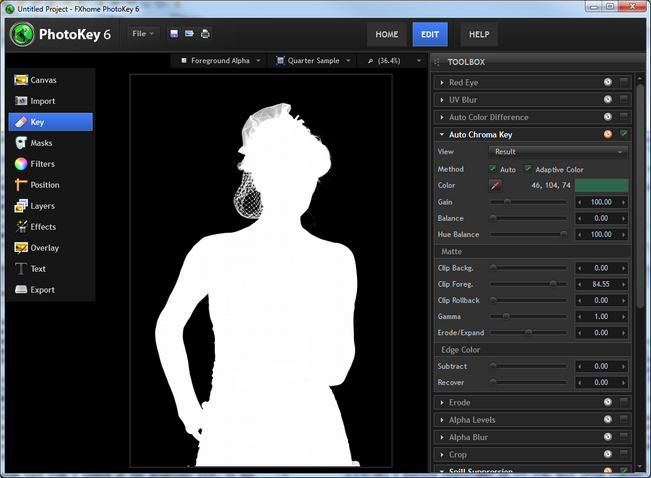Image resolution: width=651 pixels, height=478 pixels.
Task: Expand the Erode section
Action: point(442,402)
